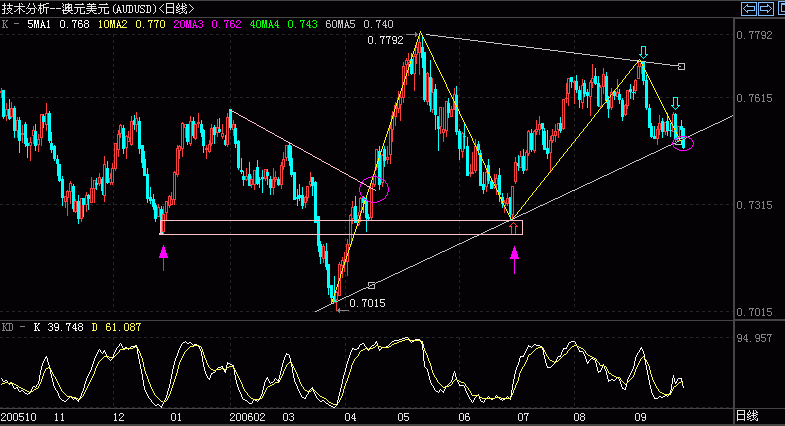
Task: Click the 0.7615 value on the price axis
Action: (x=754, y=98)
